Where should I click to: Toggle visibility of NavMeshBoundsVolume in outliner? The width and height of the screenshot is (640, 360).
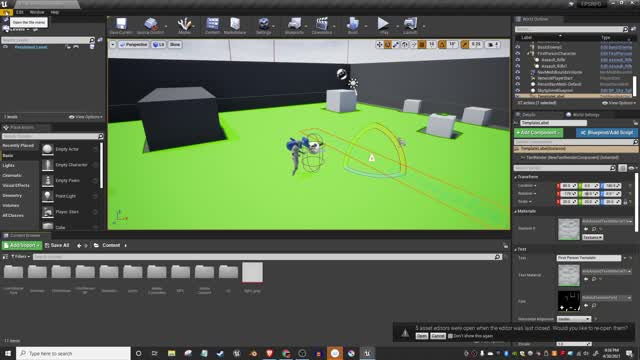pyautogui.click(x=518, y=72)
